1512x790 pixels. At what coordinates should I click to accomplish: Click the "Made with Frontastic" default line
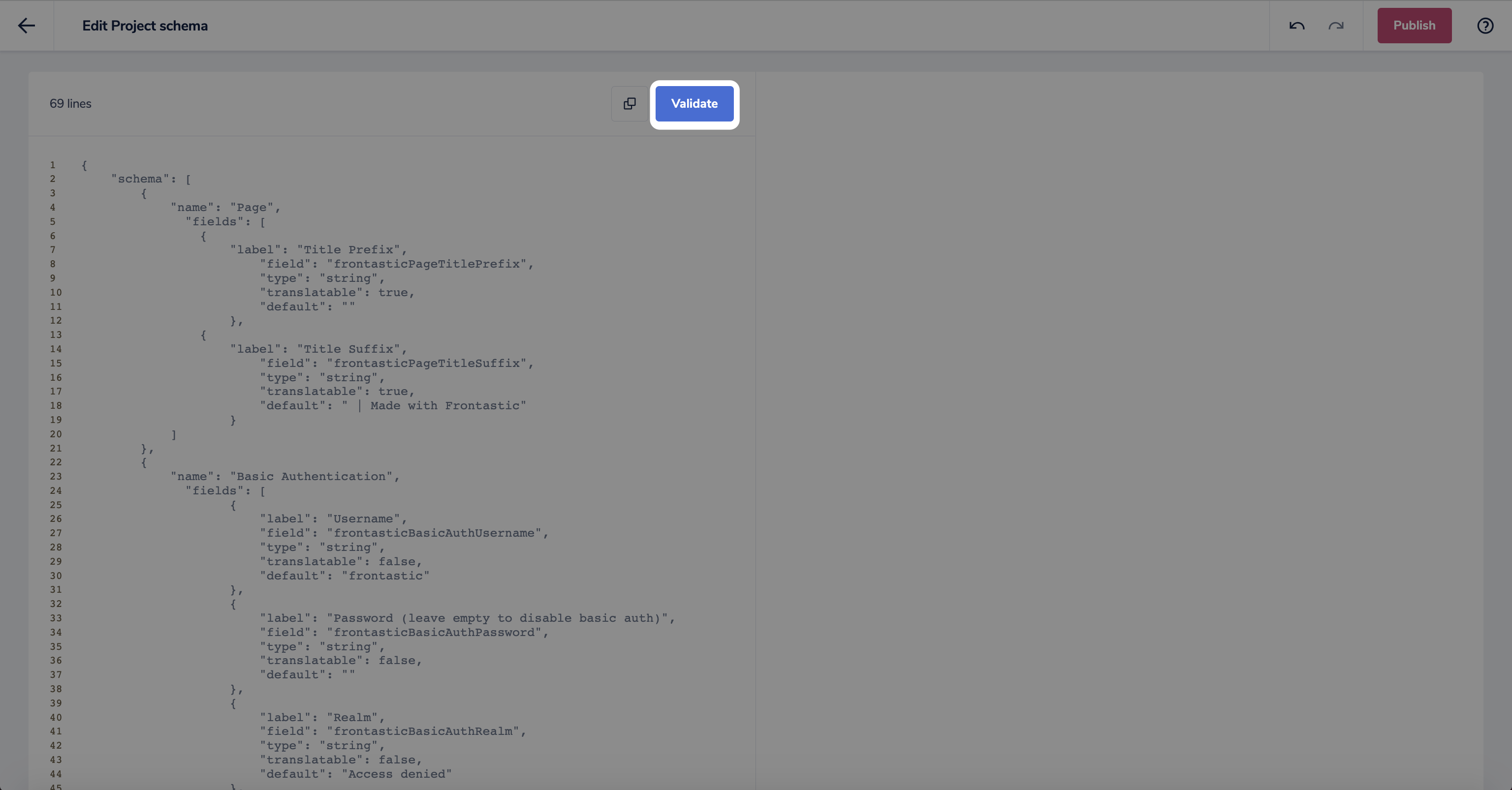coord(393,406)
